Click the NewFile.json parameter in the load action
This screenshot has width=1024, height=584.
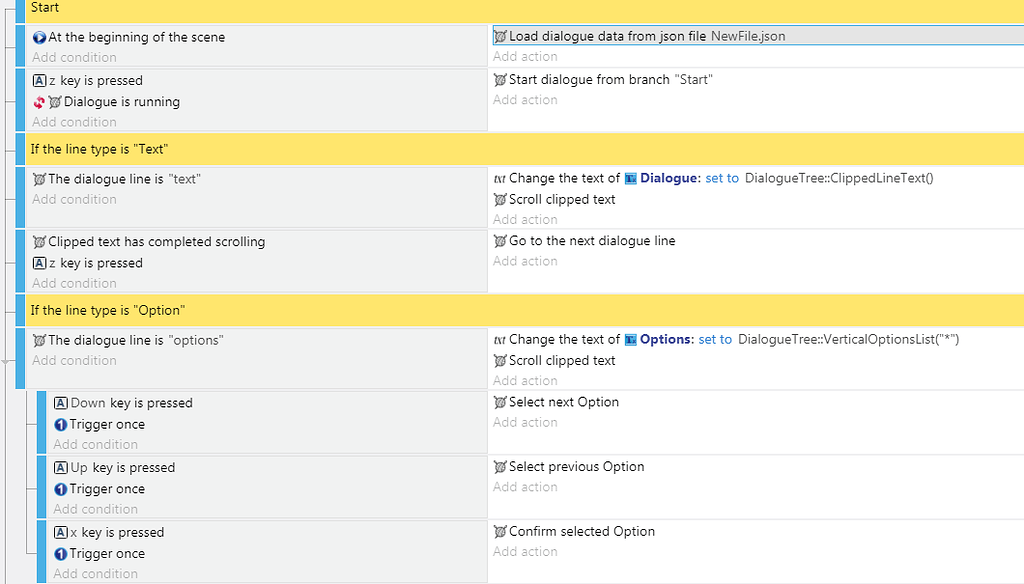(748, 36)
